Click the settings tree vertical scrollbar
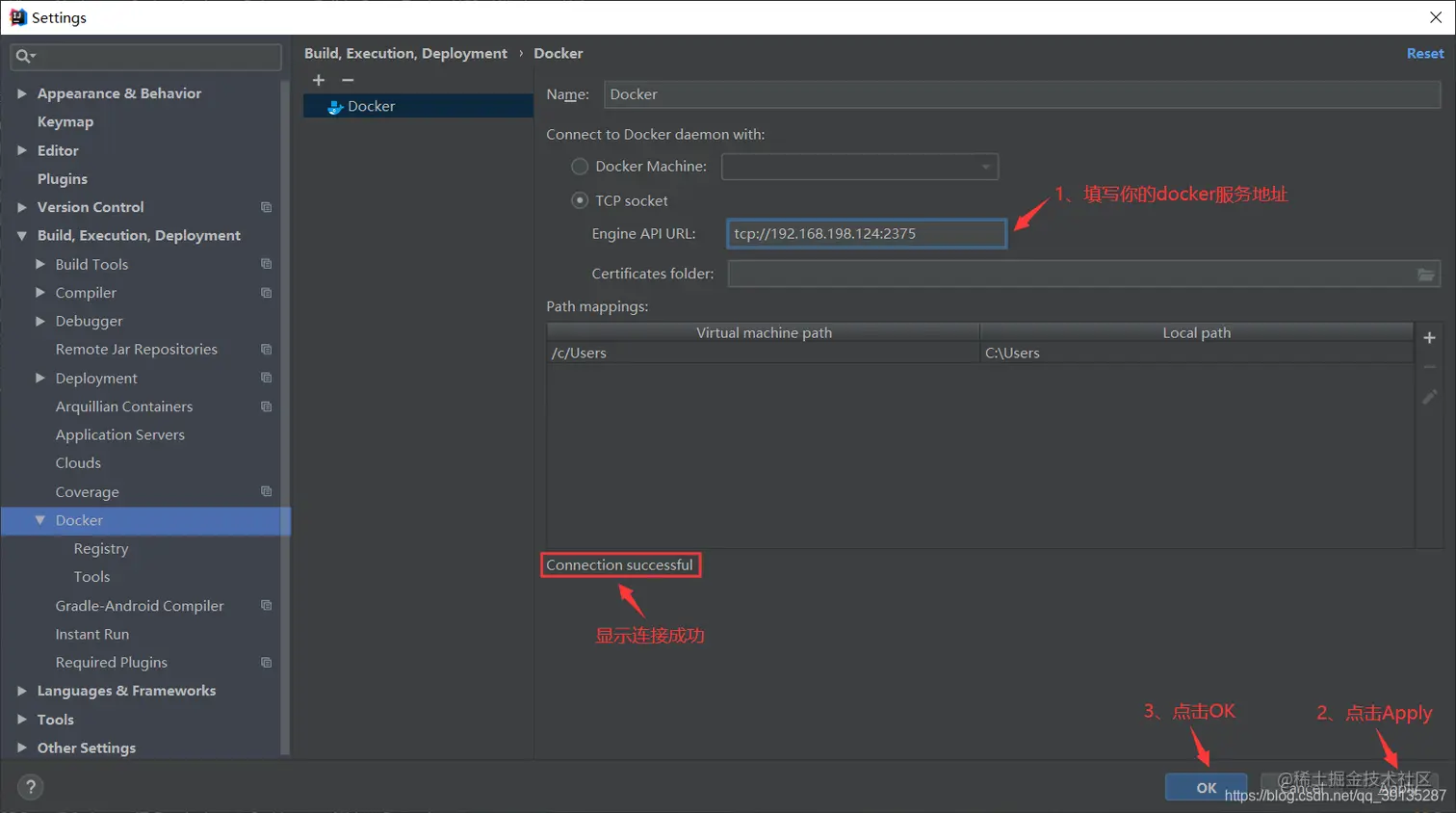This screenshot has width=1456, height=813. click(x=285, y=416)
